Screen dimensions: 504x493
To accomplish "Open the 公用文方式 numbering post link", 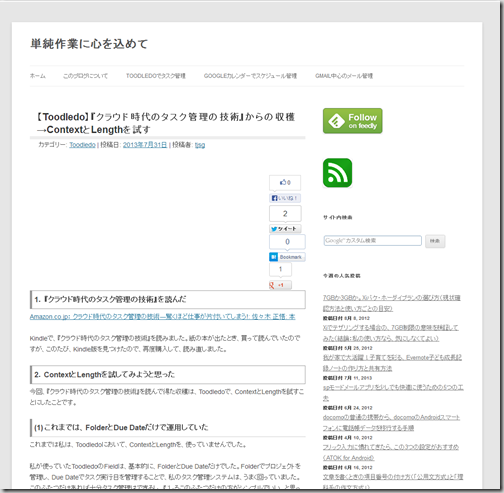I will (x=393, y=482).
